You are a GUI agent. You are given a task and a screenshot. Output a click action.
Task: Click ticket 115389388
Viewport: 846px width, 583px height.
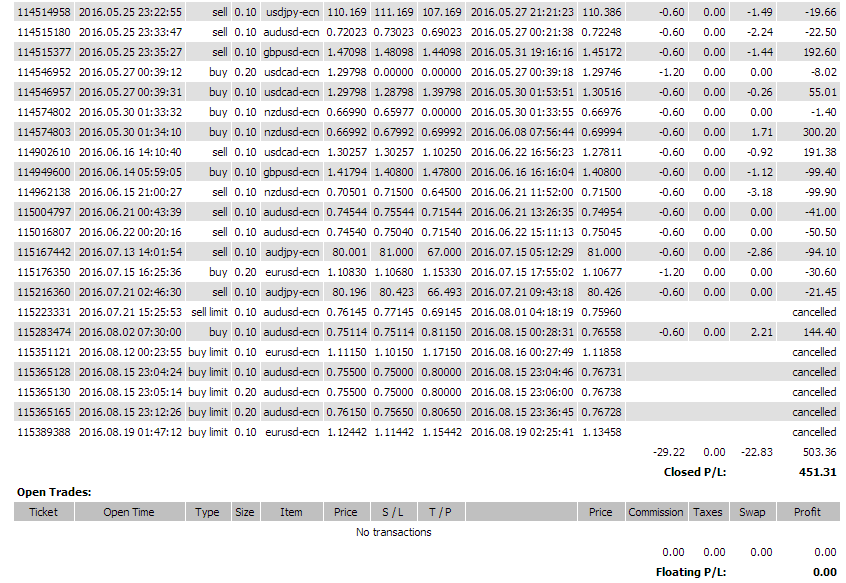[x=44, y=431]
